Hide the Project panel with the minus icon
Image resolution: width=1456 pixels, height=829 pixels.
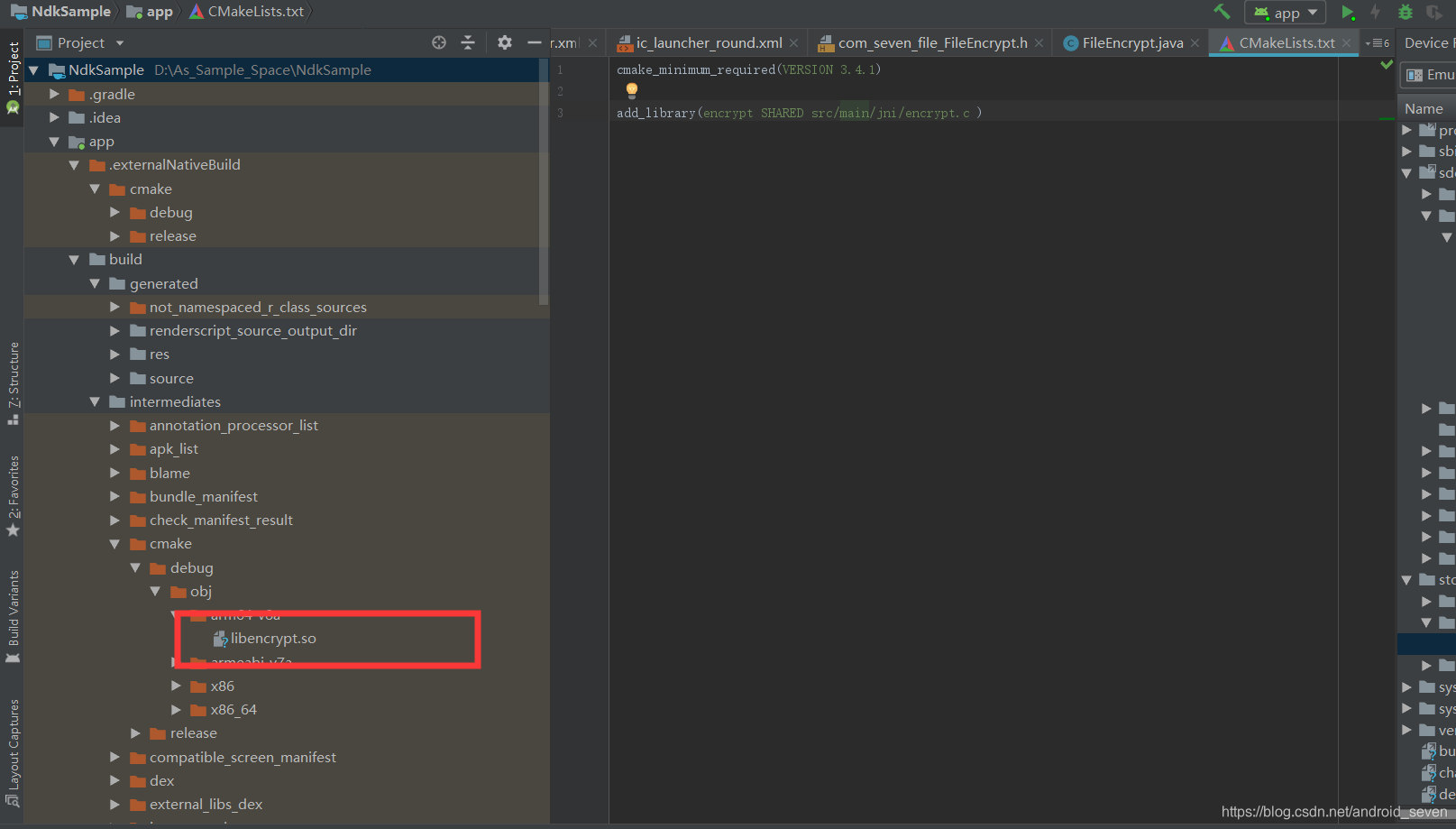click(534, 42)
